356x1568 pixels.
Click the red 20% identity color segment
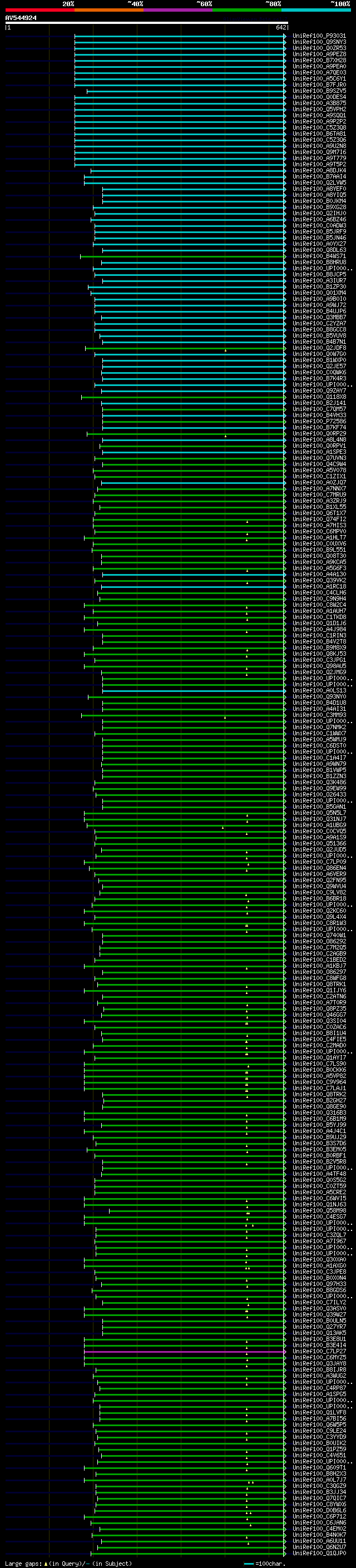coord(39,10)
